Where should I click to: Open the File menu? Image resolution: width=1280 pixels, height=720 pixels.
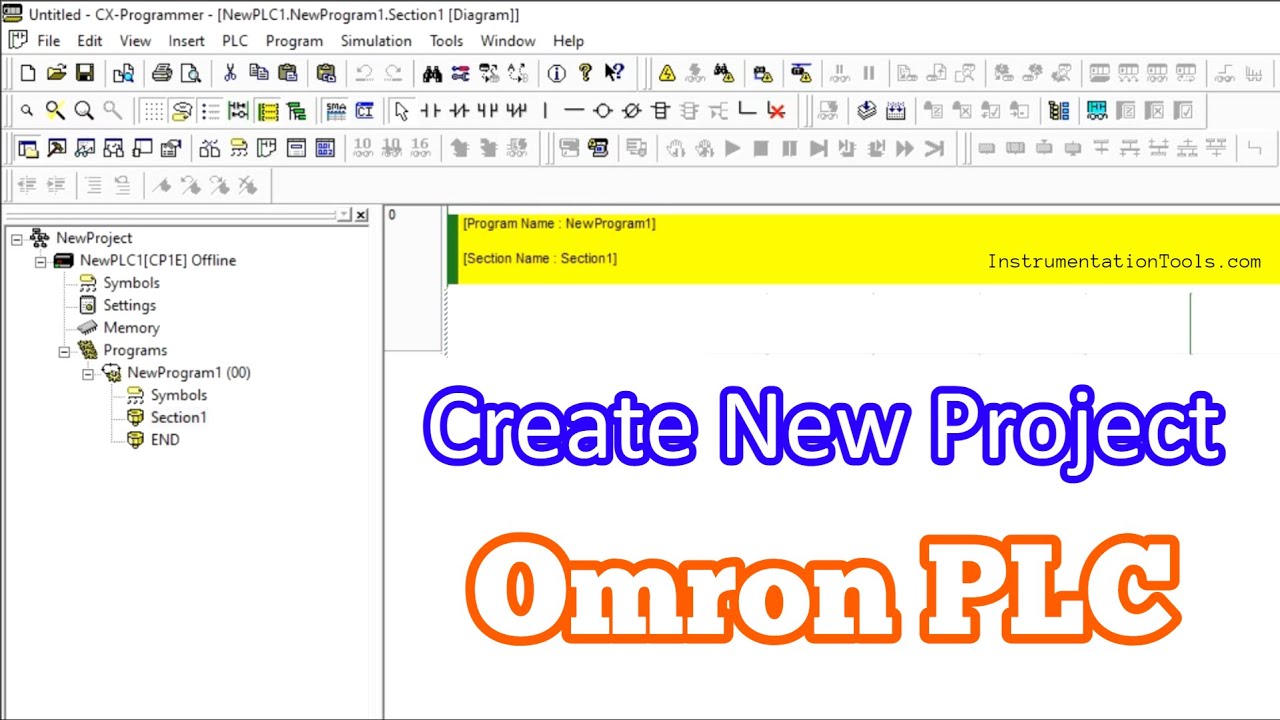tap(48, 41)
